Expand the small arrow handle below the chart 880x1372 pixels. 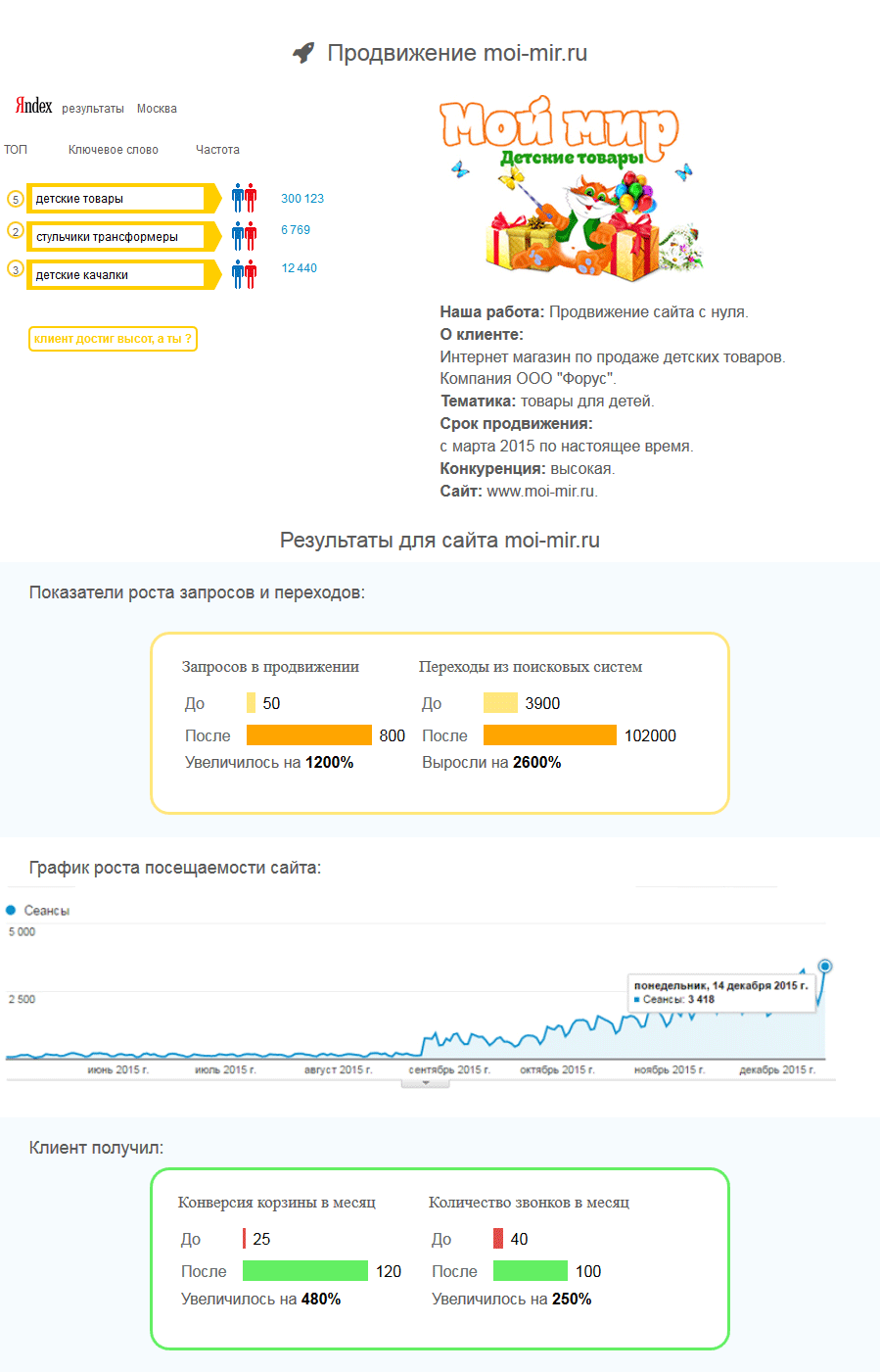(x=426, y=1083)
